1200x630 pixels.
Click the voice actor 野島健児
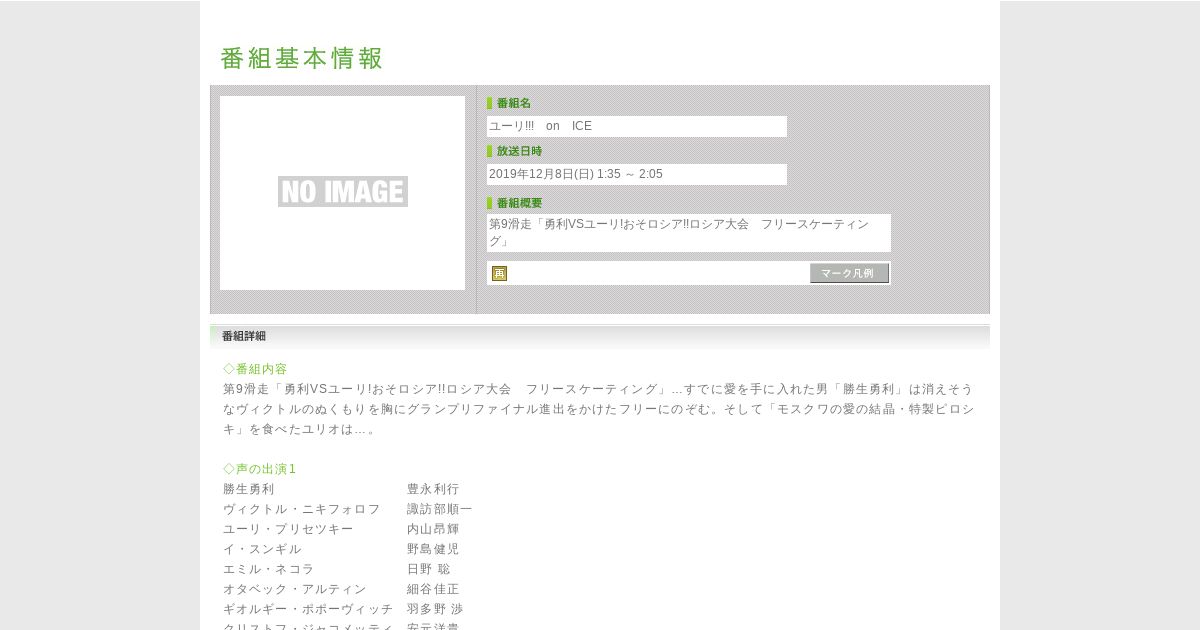tap(433, 549)
